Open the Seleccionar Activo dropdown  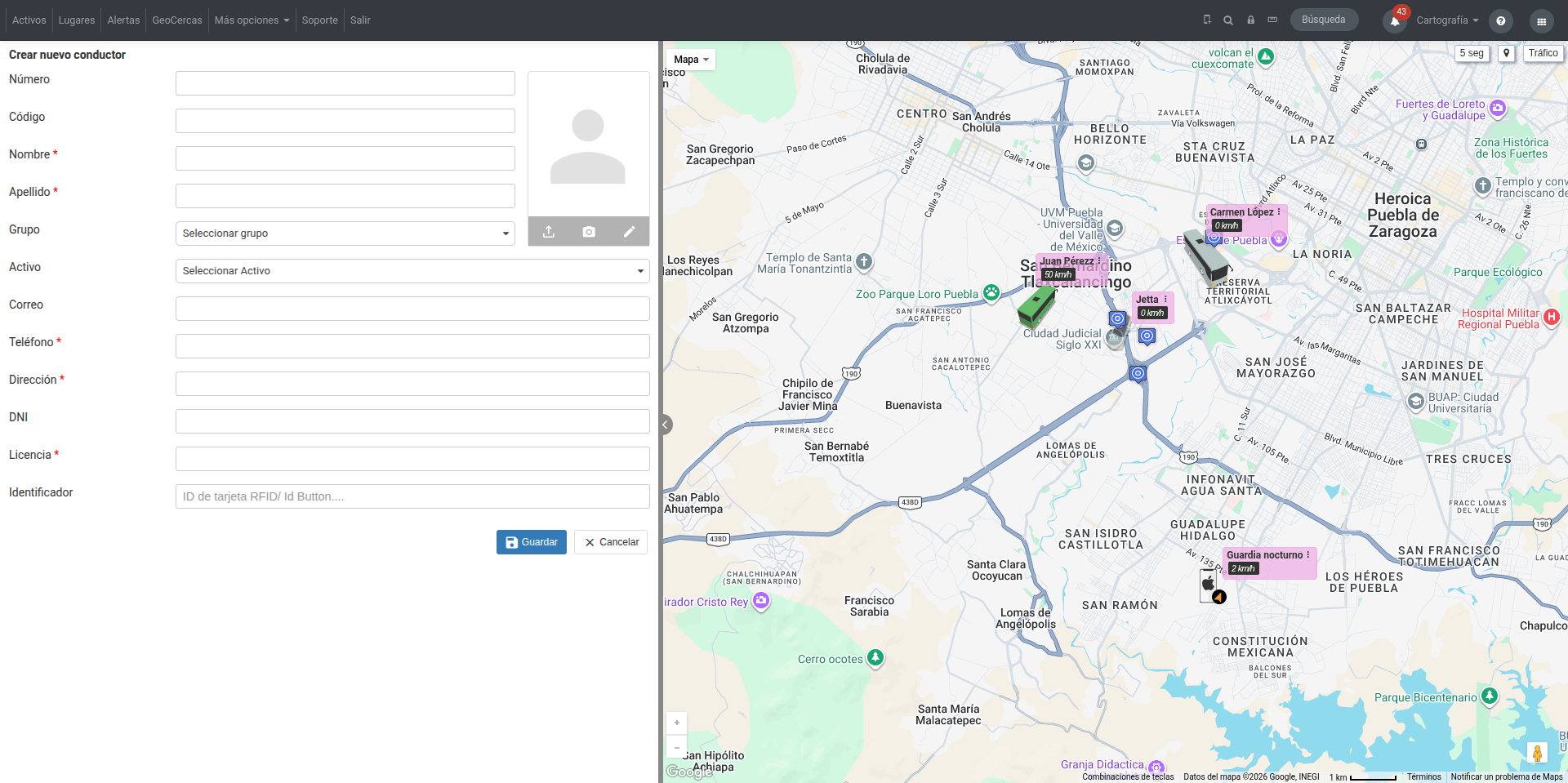click(x=412, y=271)
